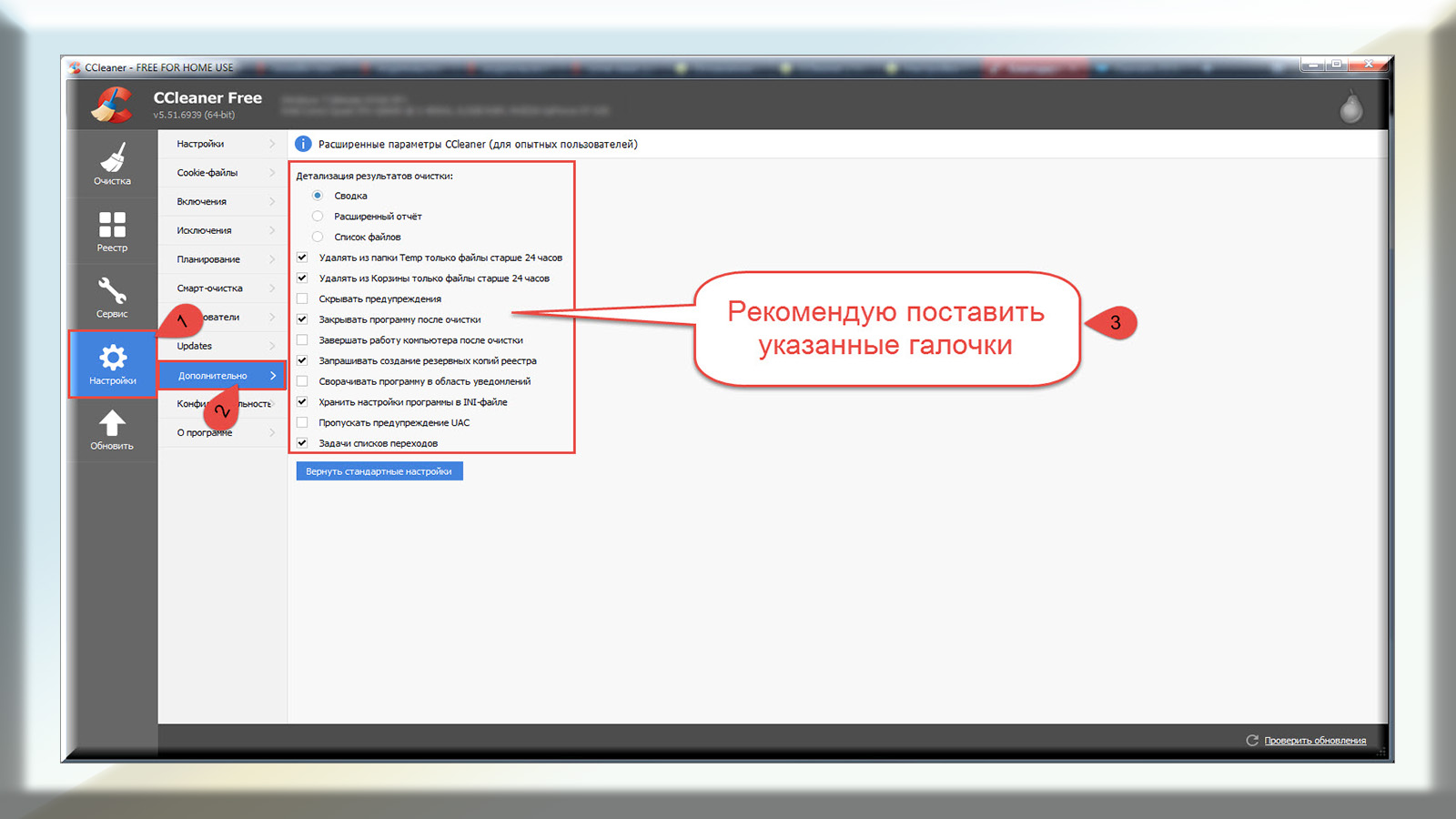Click the CCleaner window icon in title bar
This screenshot has width=1456, height=819.
coord(75,67)
